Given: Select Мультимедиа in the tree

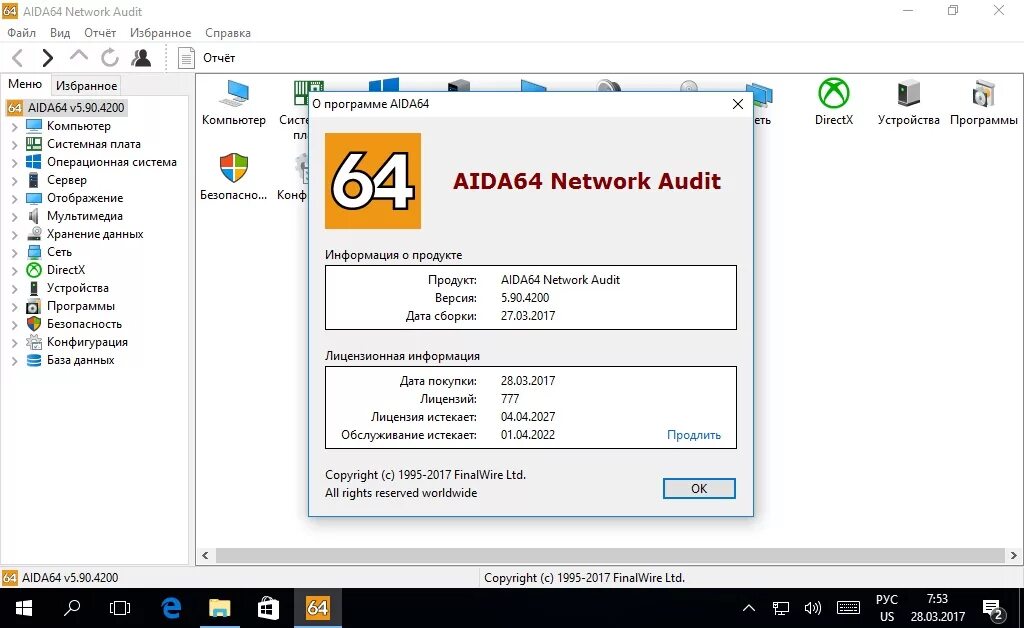Looking at the screenshot, I should click(74, 216).
